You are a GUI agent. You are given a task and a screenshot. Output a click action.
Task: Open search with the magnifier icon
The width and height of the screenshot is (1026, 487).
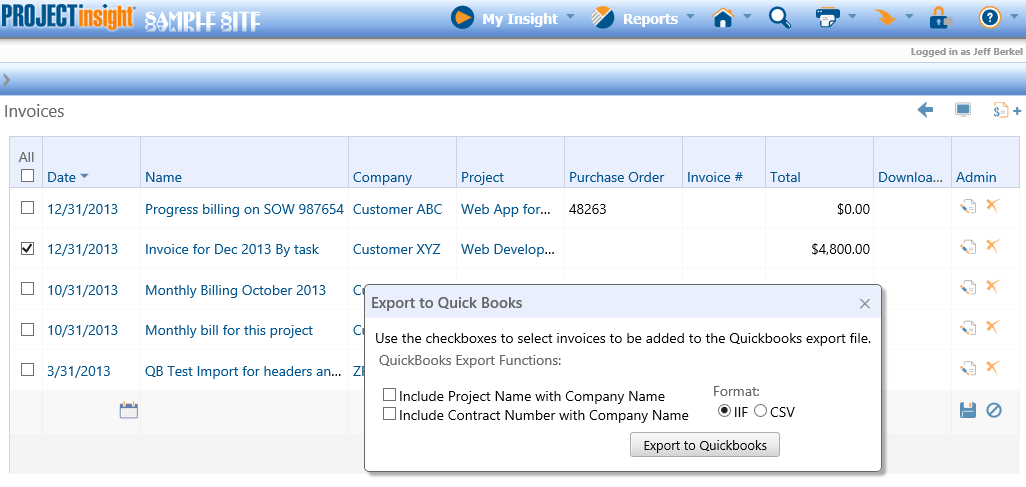coord(779,18)
